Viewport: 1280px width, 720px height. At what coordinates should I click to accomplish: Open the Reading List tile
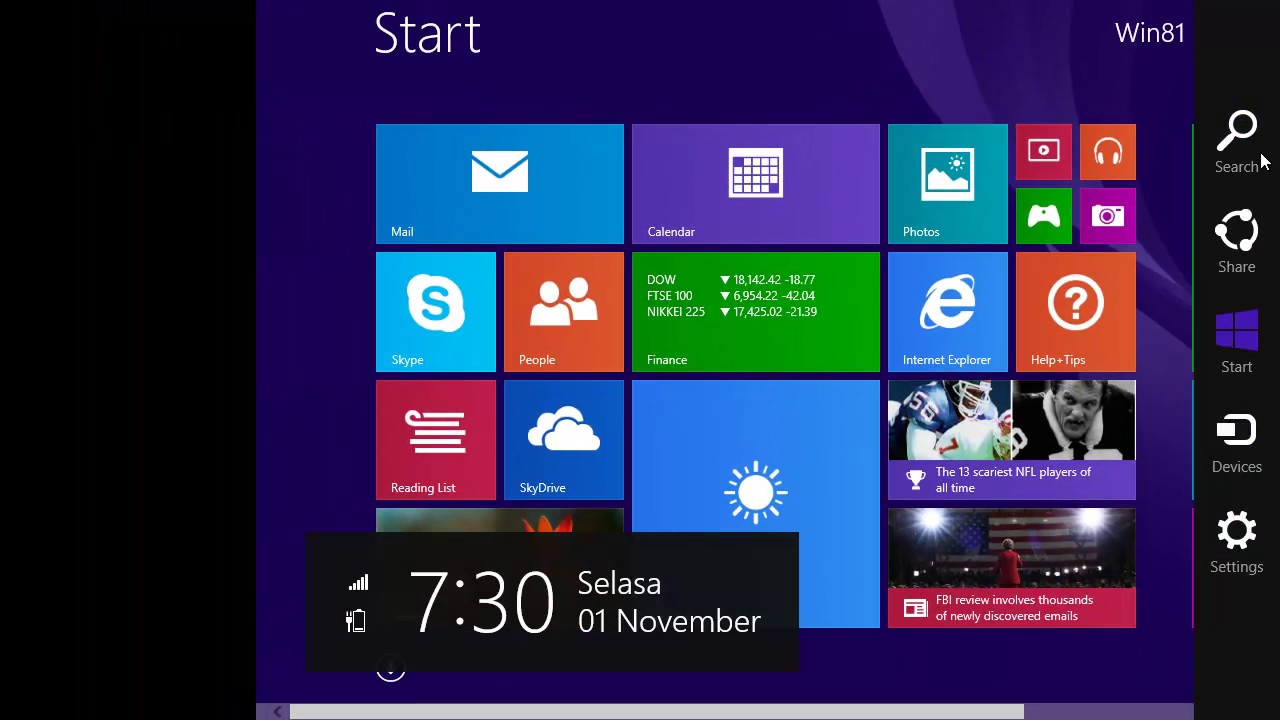click(436, 440)
